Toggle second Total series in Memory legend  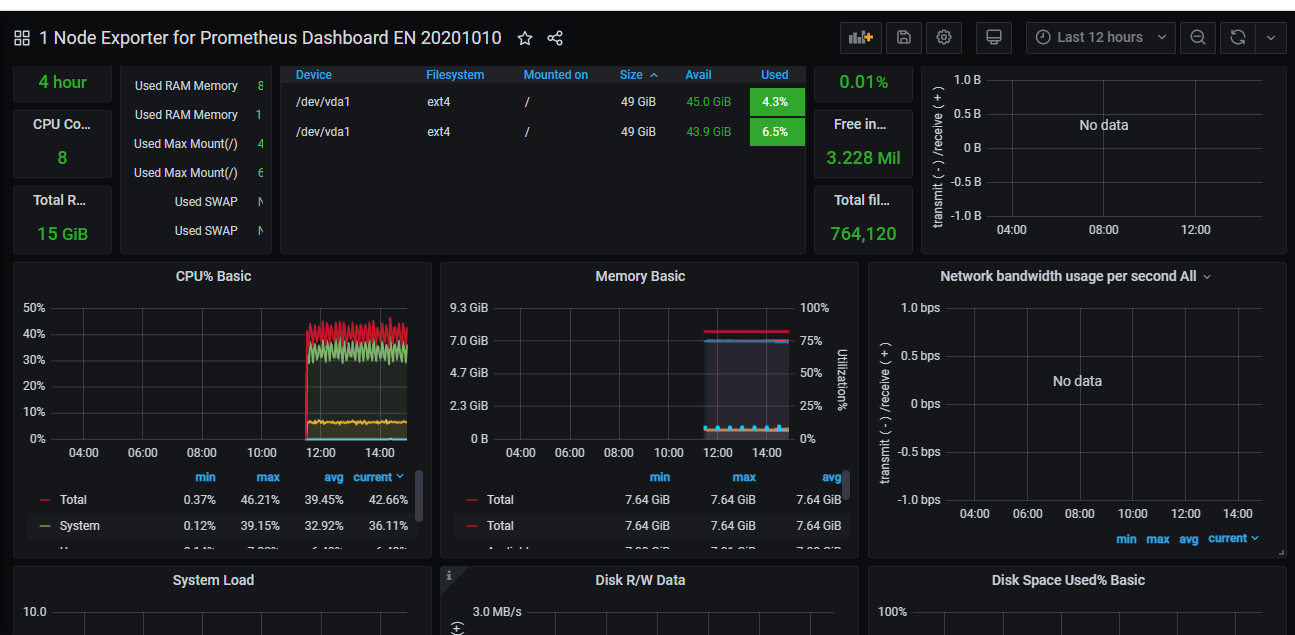(500, 526)
